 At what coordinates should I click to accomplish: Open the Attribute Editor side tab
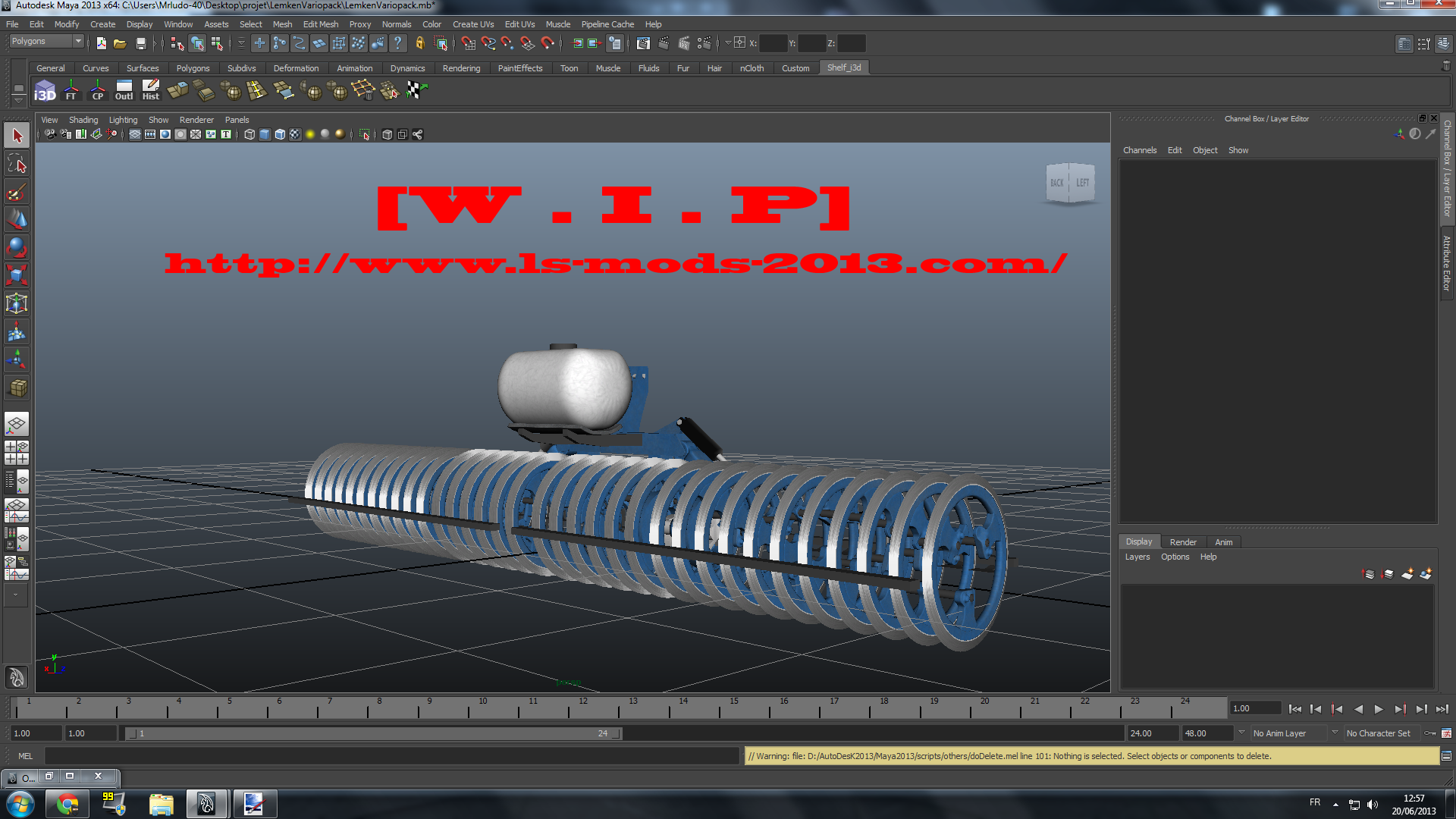(1447, 263)
